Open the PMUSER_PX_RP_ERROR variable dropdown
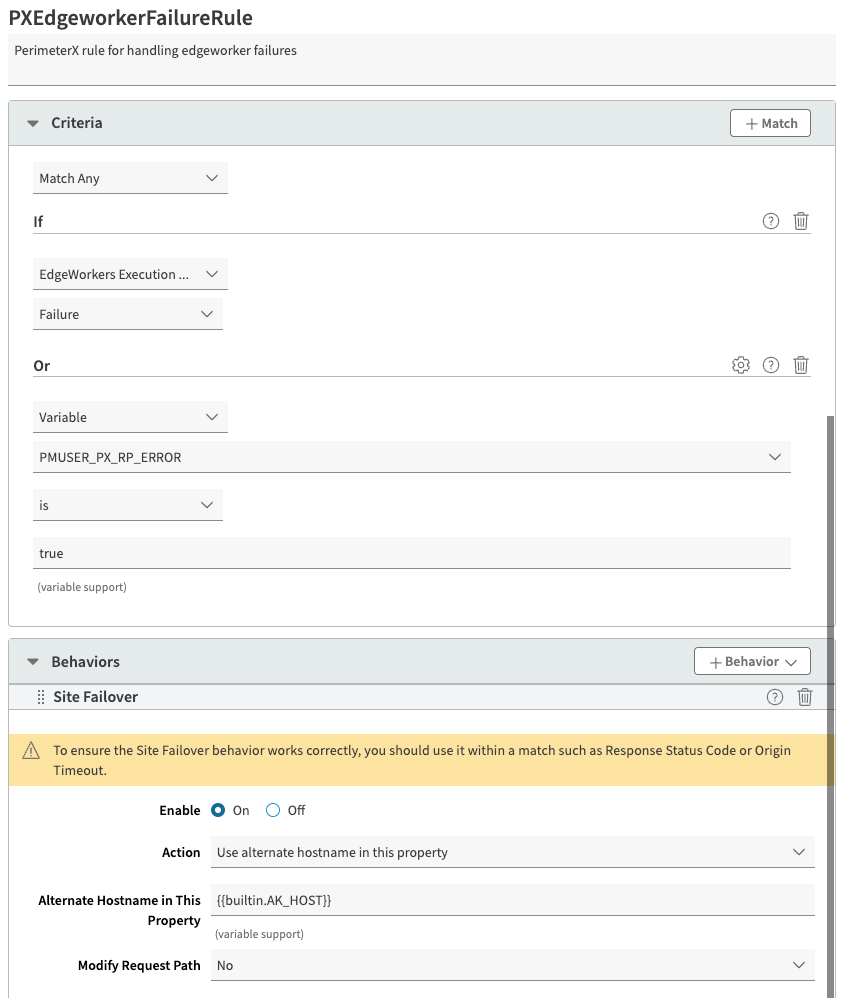 412,457
